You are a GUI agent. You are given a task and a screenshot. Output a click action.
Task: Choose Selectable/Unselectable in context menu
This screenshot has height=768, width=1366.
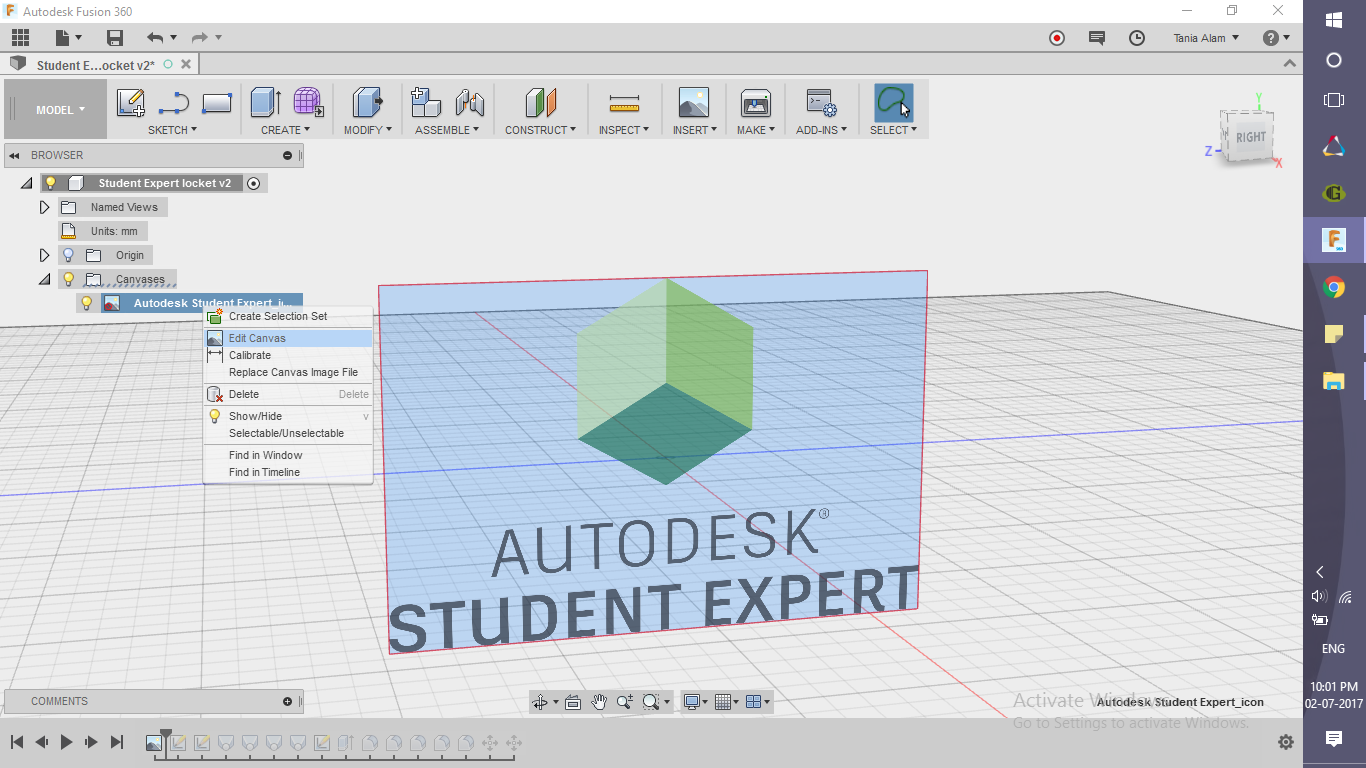point(288,433)
